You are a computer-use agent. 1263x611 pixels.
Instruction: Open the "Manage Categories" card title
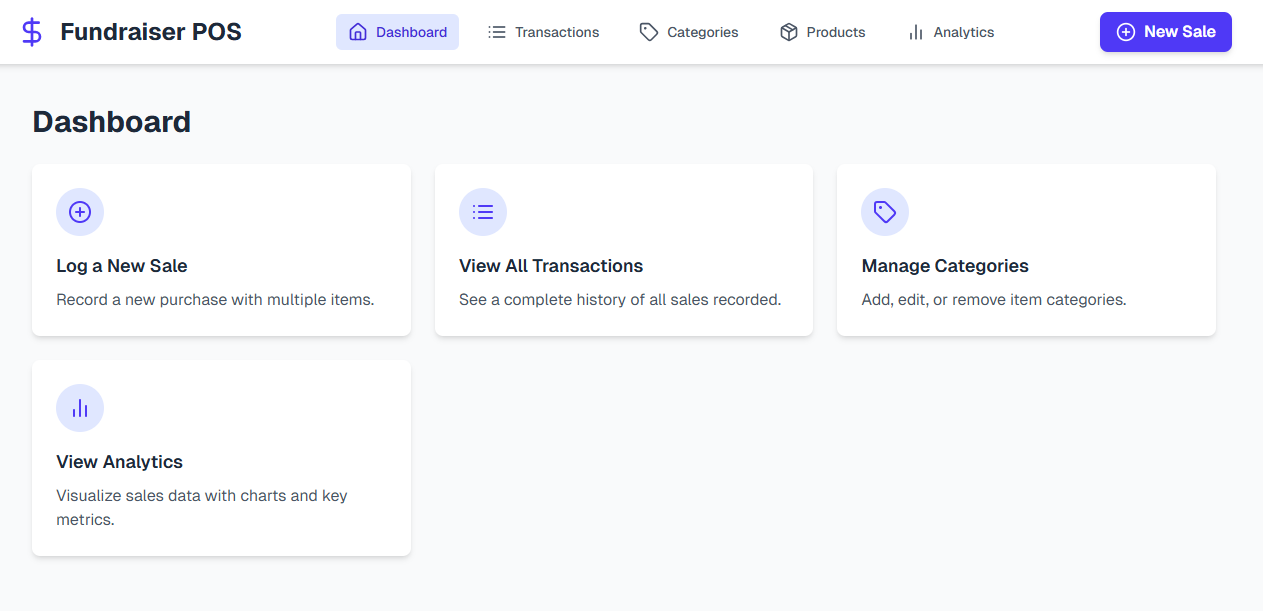click(945, 266)
